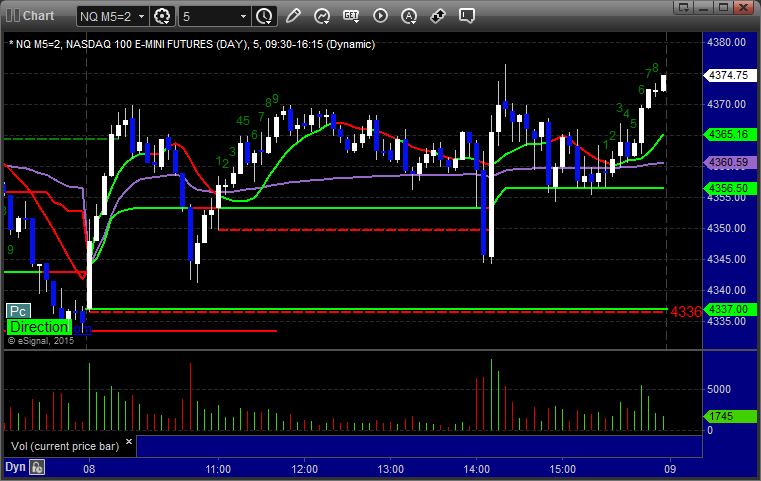This screenshot has height=481, width=761.
Task: Toggle the lock icon beside Dyn
Action: click(x=37, y=467)
